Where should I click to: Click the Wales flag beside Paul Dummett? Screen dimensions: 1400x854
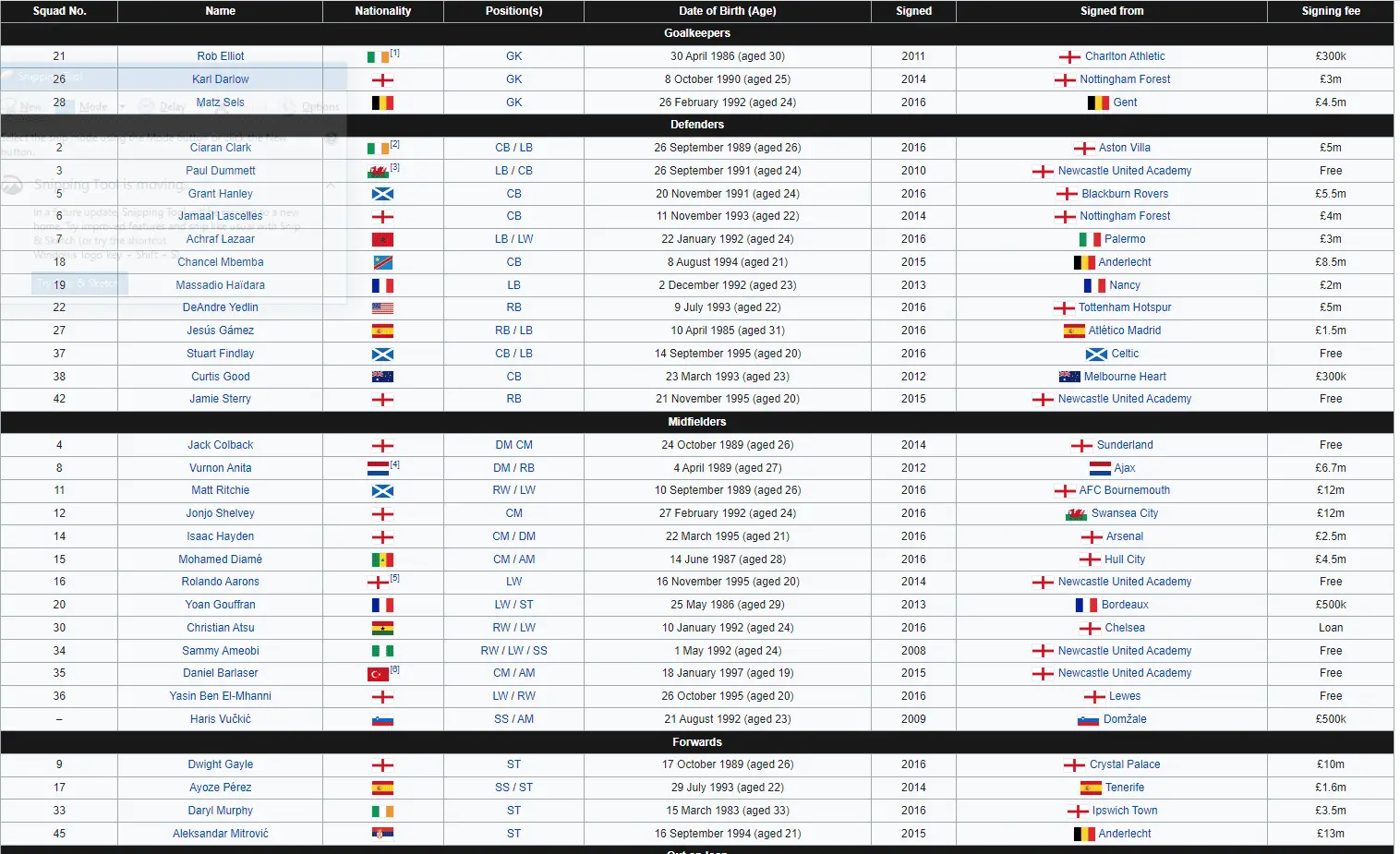pyautogui.click(x=378, y=172)
